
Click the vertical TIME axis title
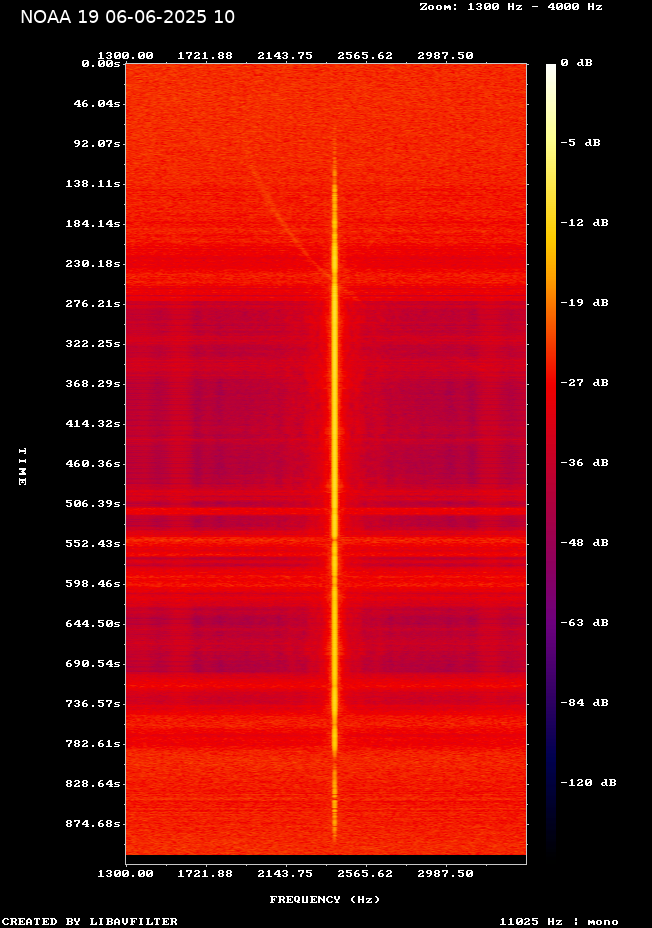(x=22, y=466)
